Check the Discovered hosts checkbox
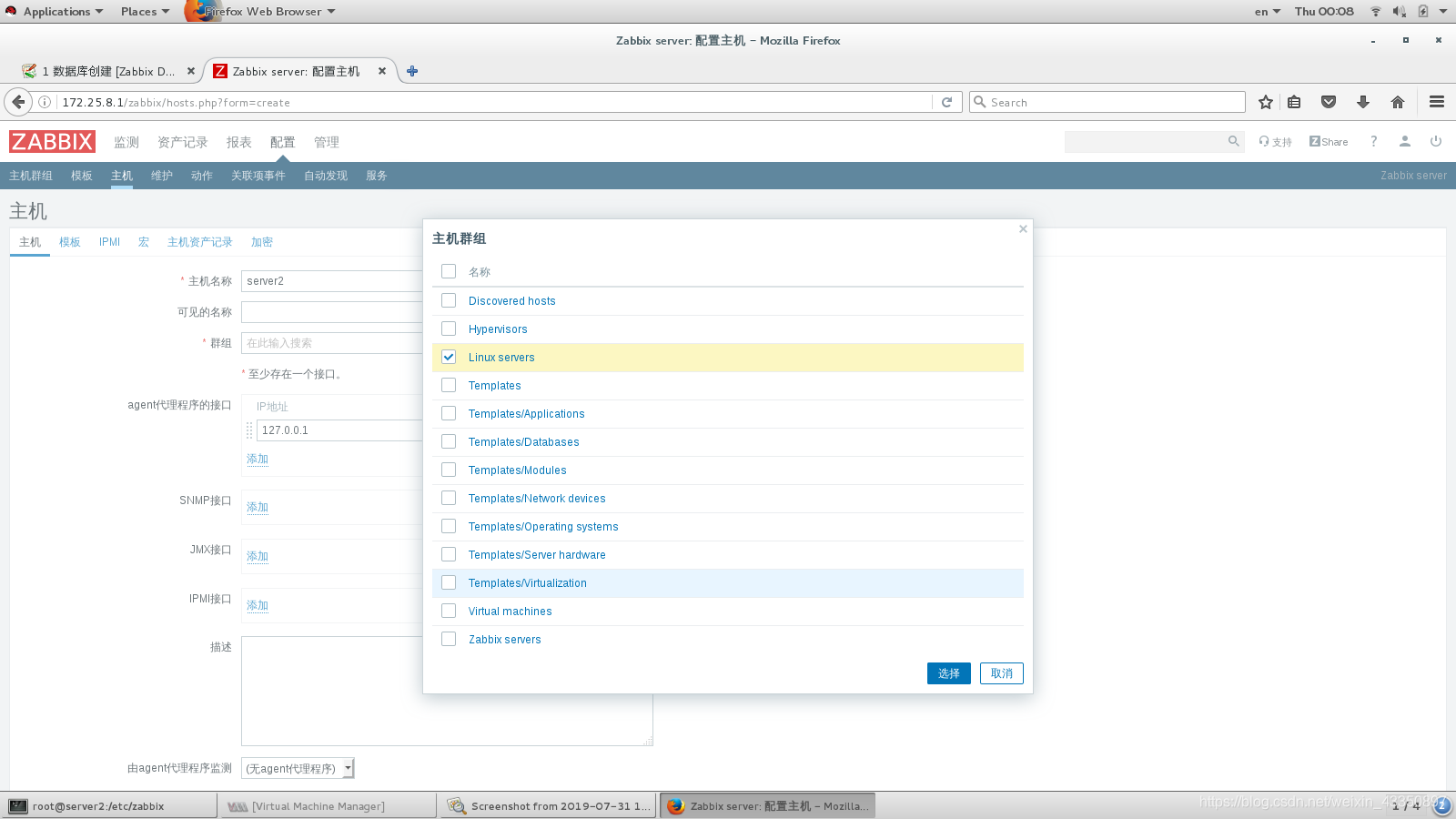This screenshot has width=1456, height=819. [449, 300]
